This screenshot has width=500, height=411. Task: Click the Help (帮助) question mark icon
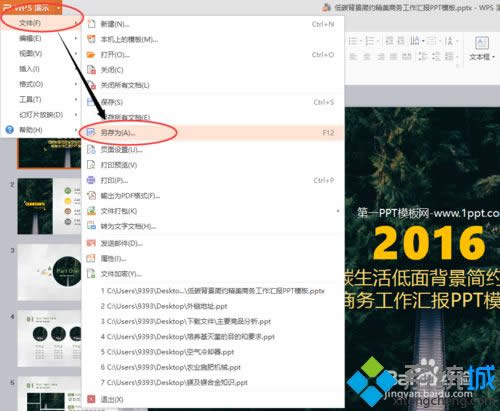coord(10,130)
